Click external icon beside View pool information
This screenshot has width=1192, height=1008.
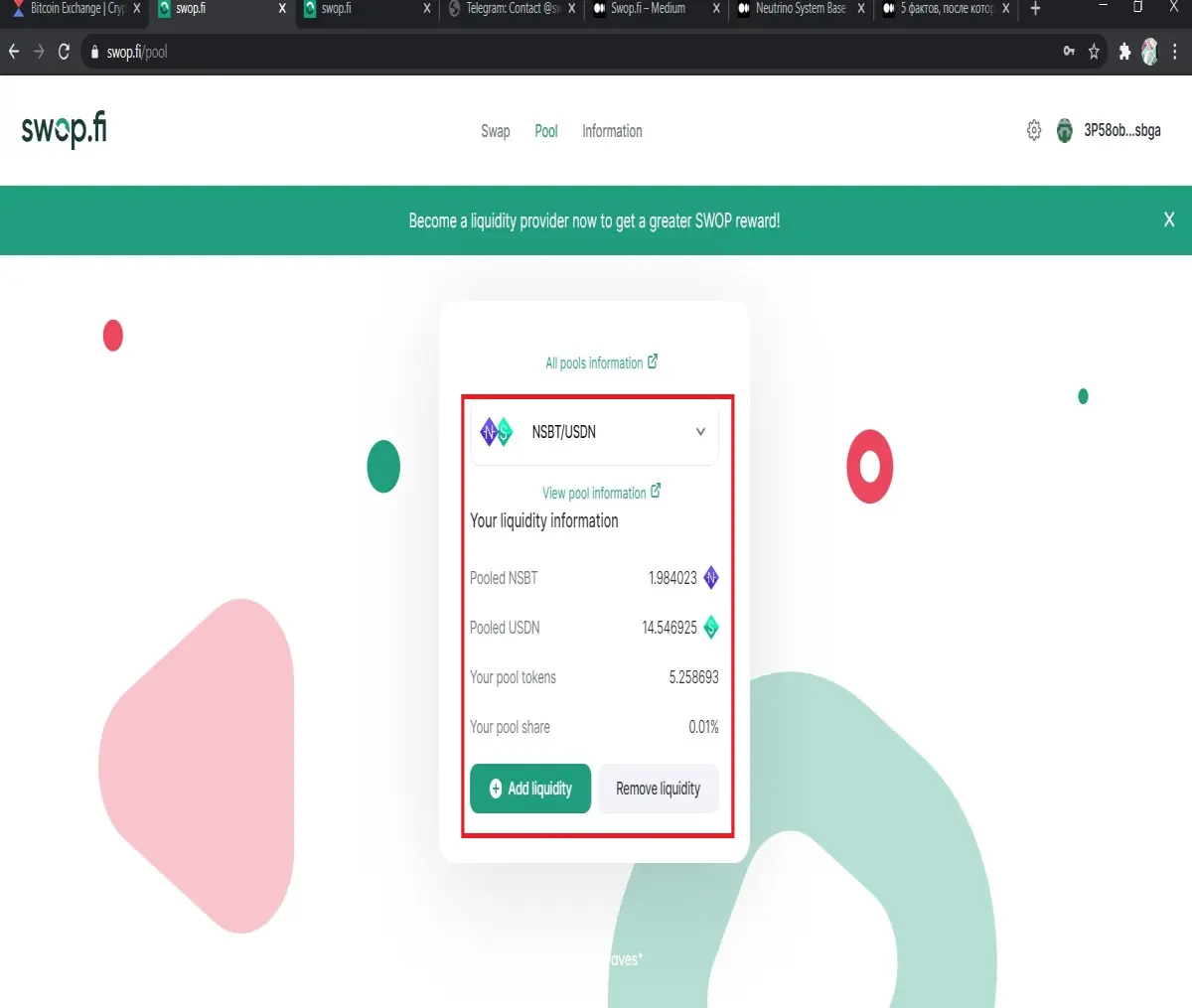tap(656, 492)
